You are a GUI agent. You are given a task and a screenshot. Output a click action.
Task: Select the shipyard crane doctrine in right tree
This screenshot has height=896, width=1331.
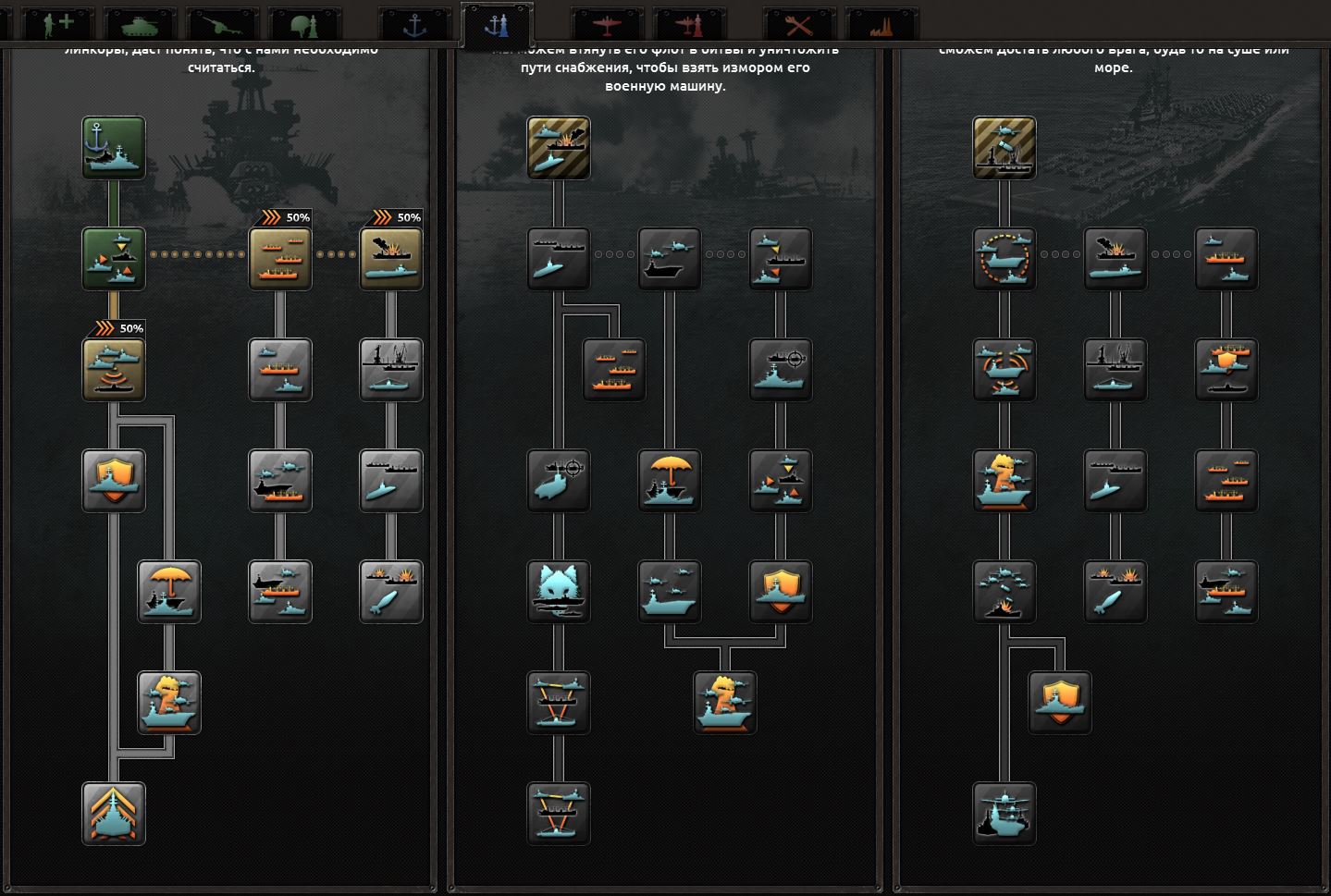[1115, 370]
